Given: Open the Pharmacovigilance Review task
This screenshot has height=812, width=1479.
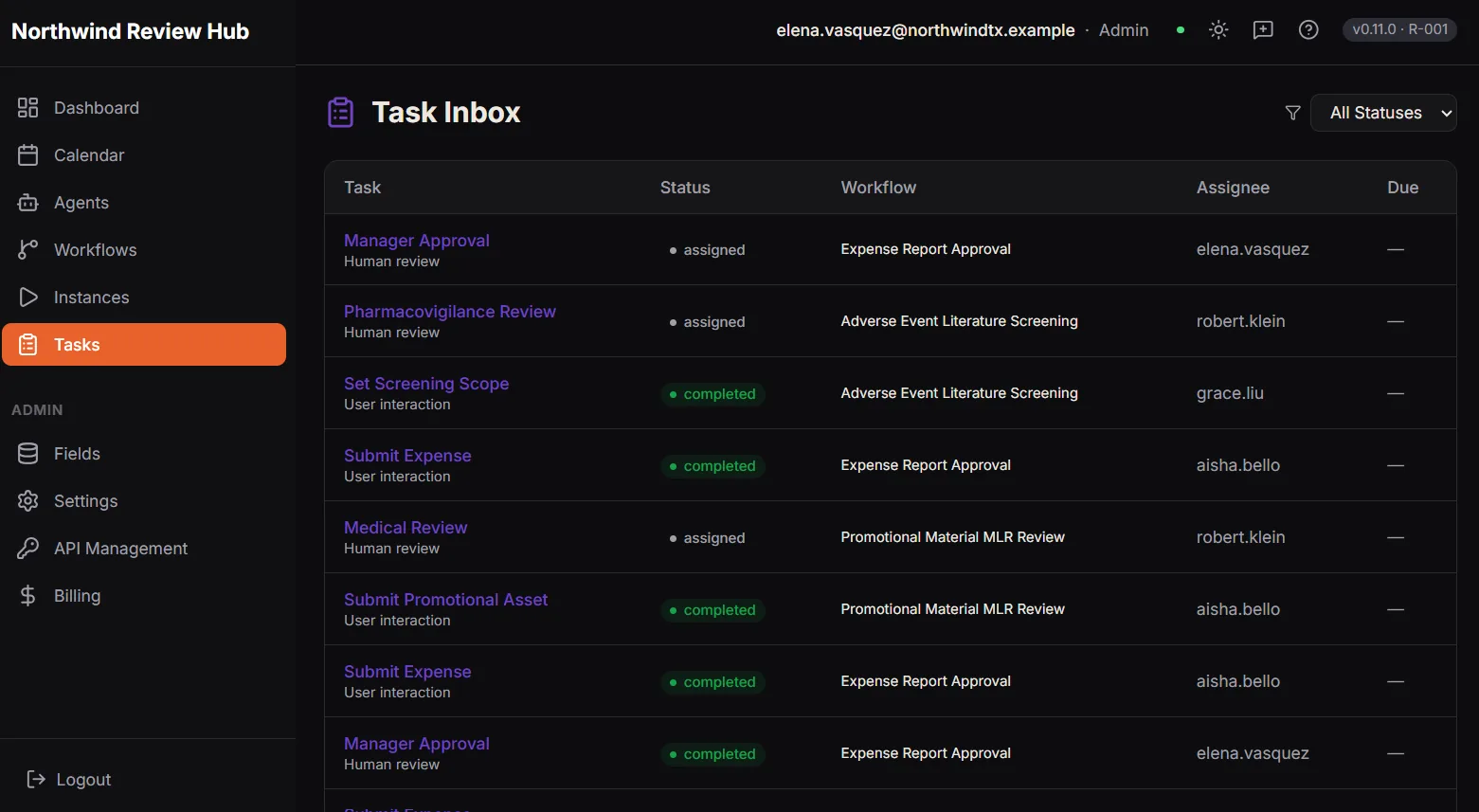Looking at the screenshot, I should [x=450, y=312].
